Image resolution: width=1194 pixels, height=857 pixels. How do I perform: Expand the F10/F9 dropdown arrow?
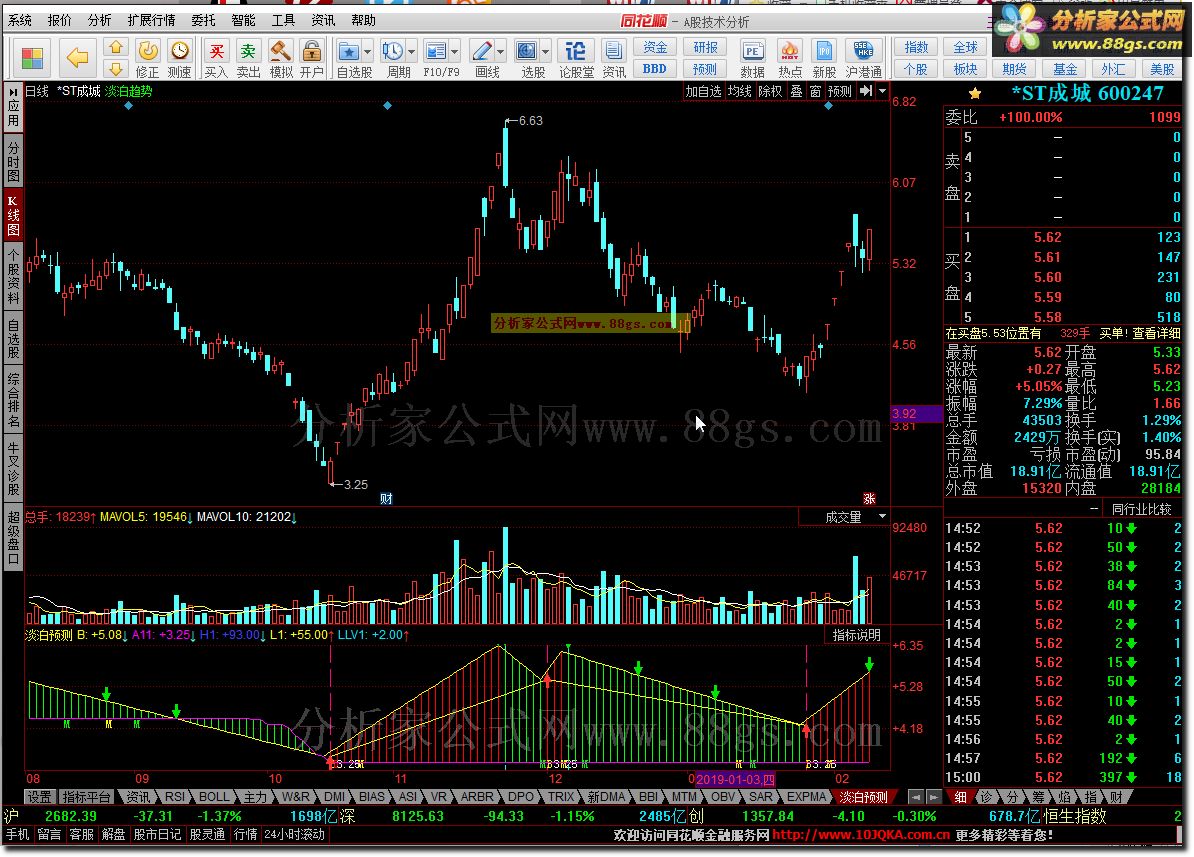[x=455, y=52]
